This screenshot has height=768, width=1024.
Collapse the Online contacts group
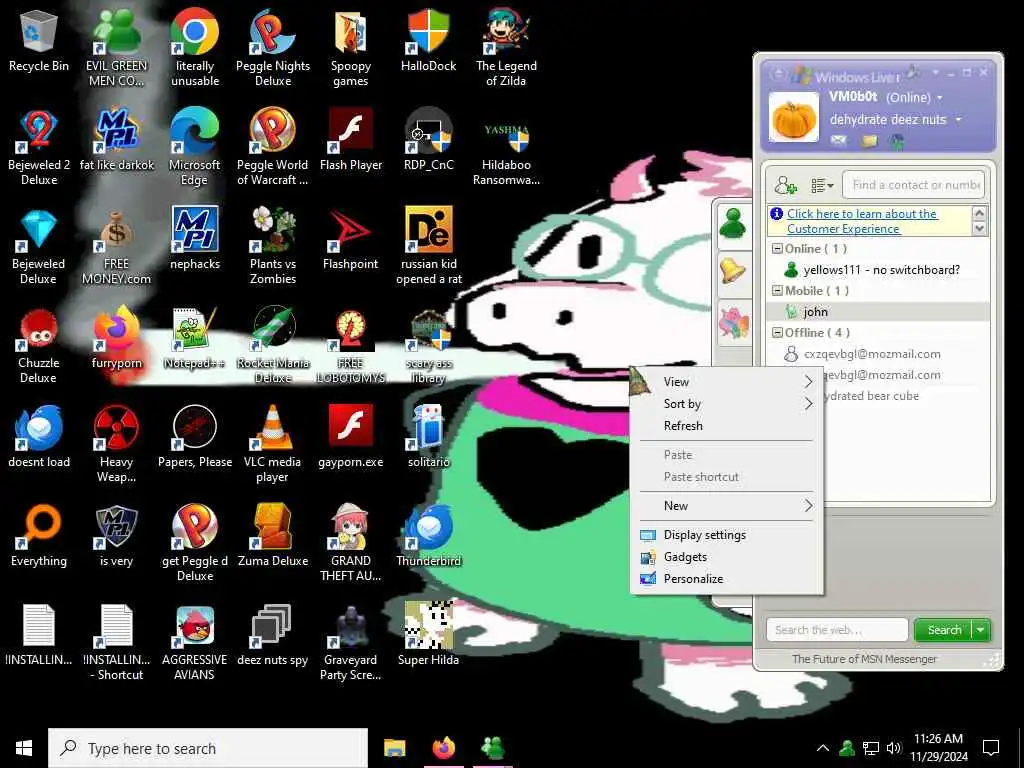777,249
